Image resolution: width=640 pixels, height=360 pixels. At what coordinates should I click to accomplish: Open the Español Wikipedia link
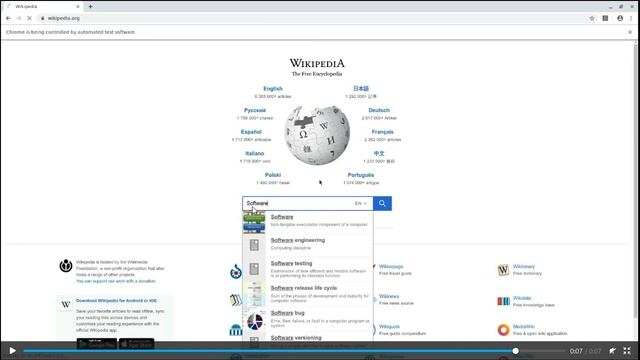[251, 132]
